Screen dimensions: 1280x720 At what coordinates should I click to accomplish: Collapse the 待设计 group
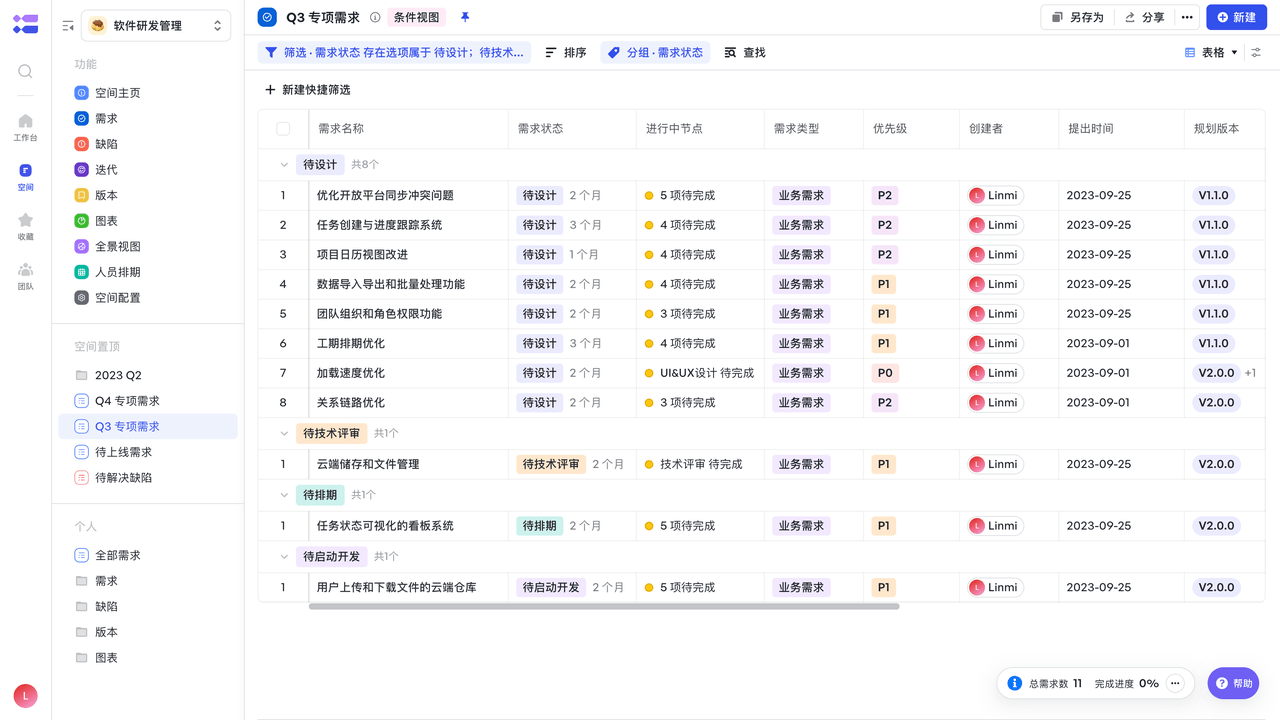(x=284, y=164)
